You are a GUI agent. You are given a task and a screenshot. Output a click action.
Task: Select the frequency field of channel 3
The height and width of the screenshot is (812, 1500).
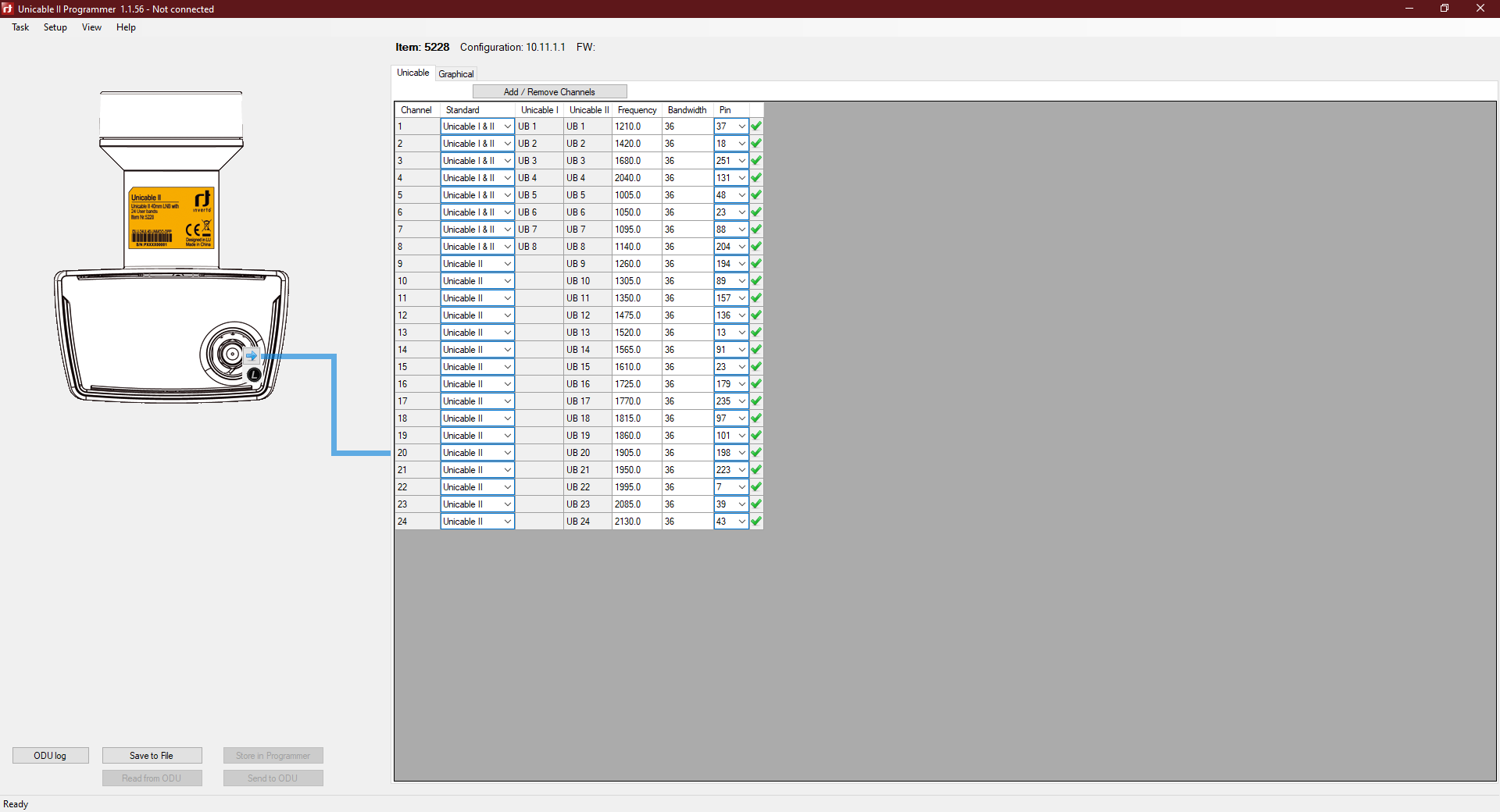pos(635,161)
